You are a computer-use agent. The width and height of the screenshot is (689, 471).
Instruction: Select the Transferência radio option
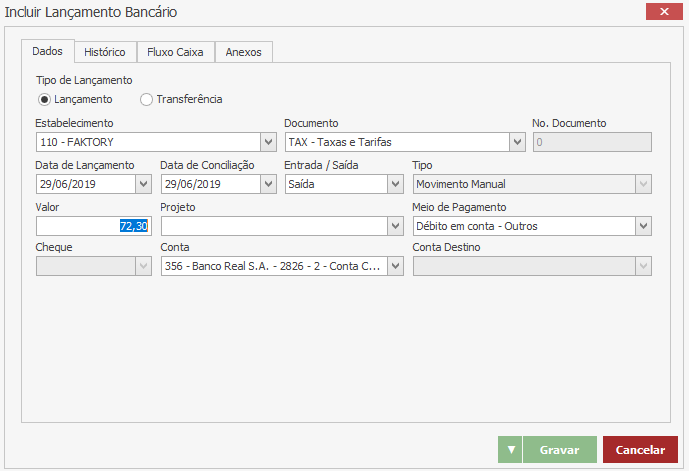[147, 100]
